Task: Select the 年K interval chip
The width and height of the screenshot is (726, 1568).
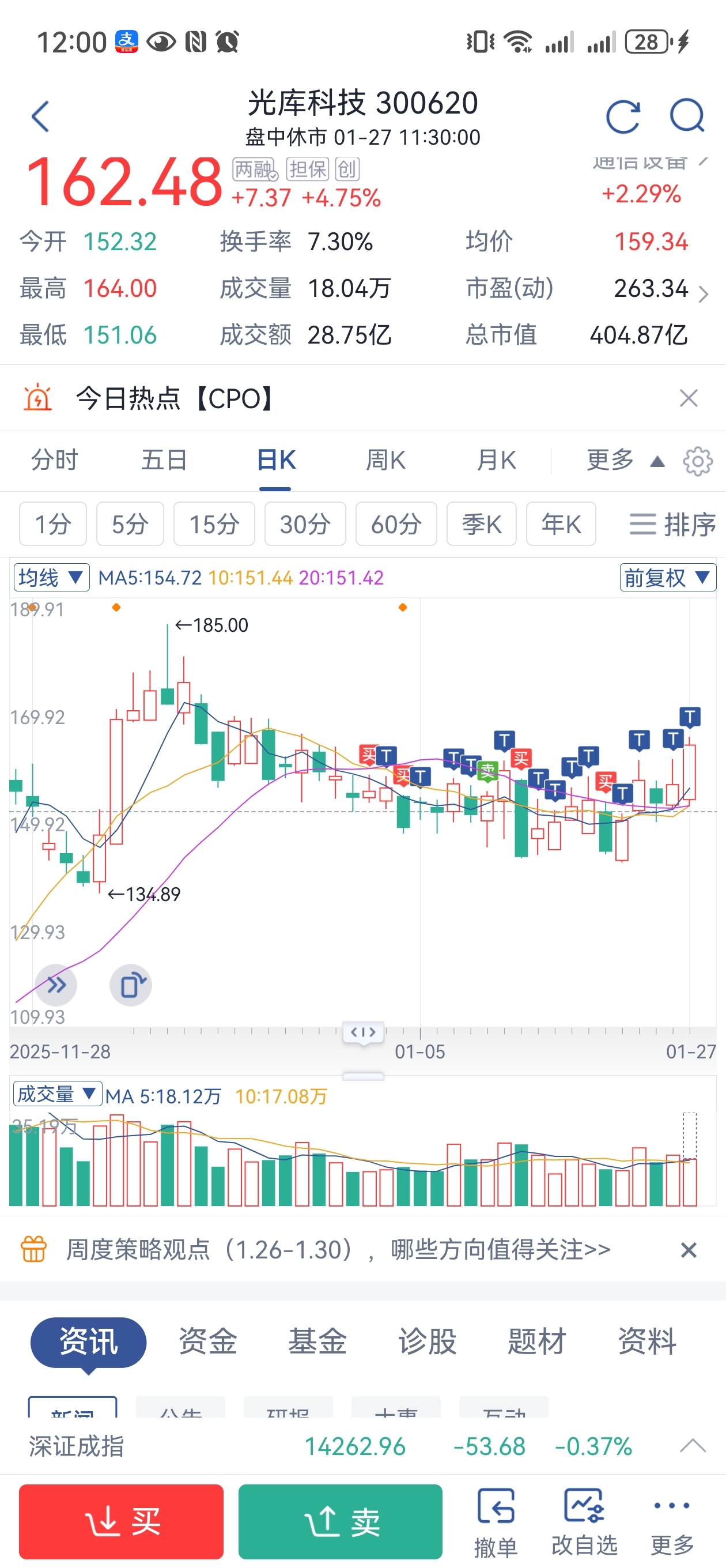Action: (x=561, y=524)
